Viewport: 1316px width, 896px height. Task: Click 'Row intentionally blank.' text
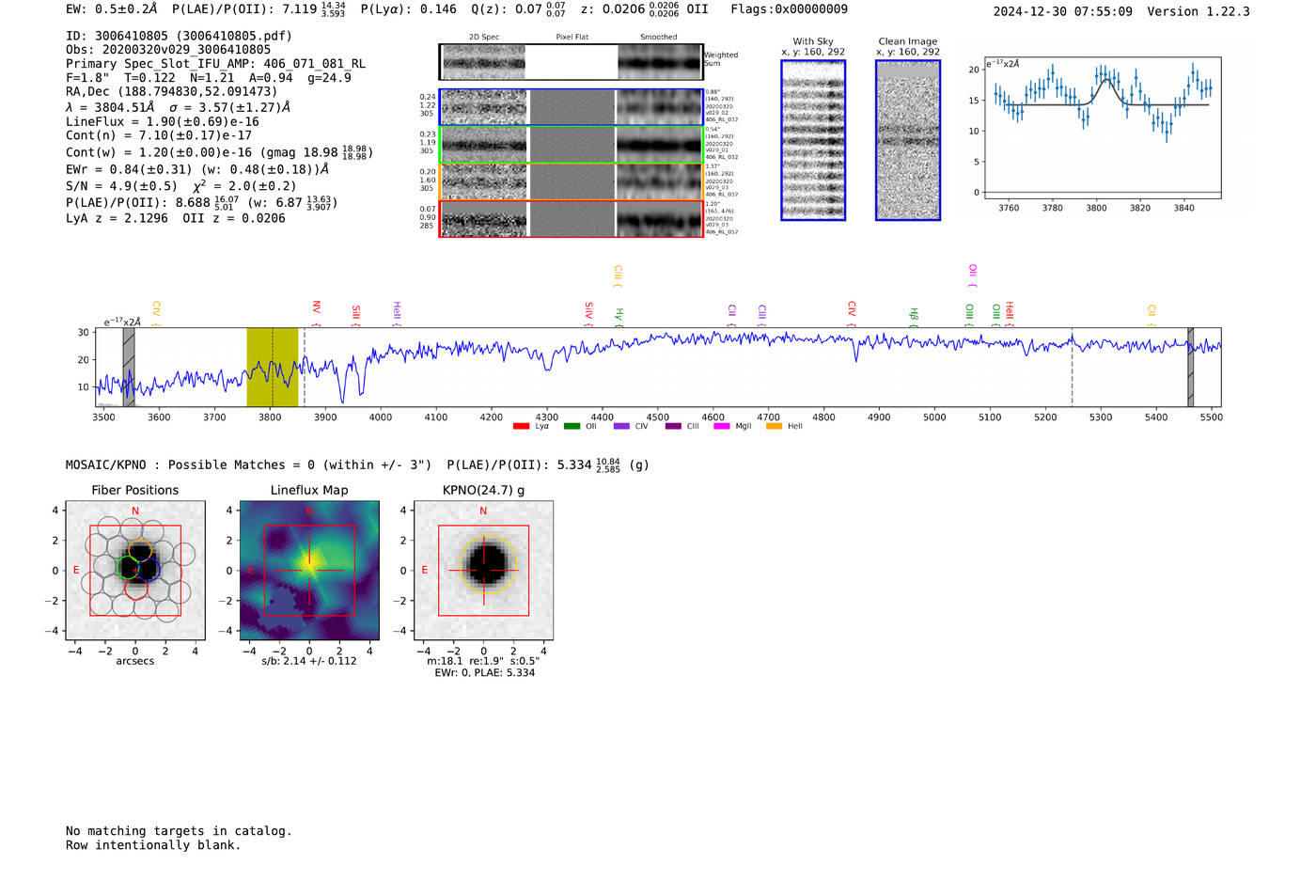[153, 845]
